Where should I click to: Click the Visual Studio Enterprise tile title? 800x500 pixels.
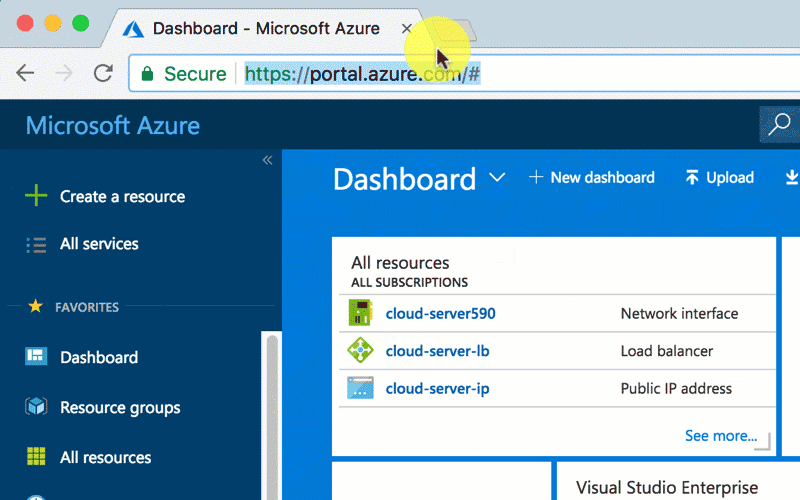point(667,488)
